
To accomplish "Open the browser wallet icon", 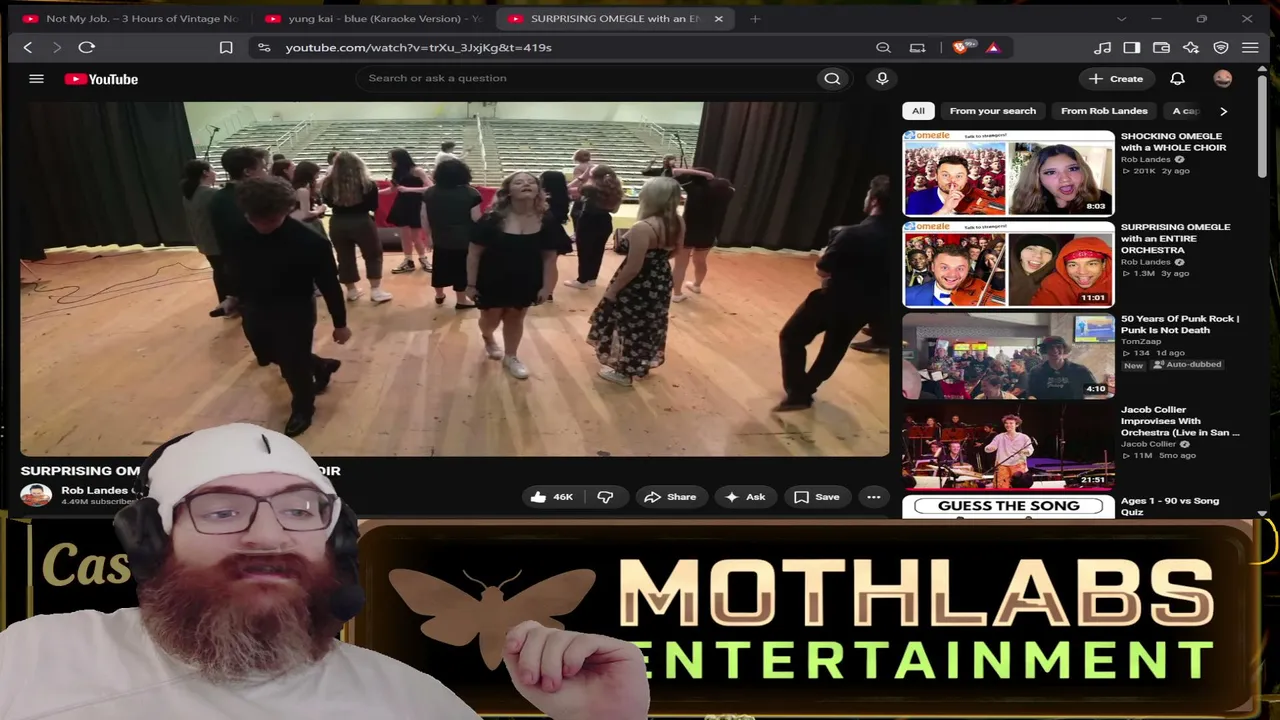I will pyautogui.click(x=1161, y=47).
